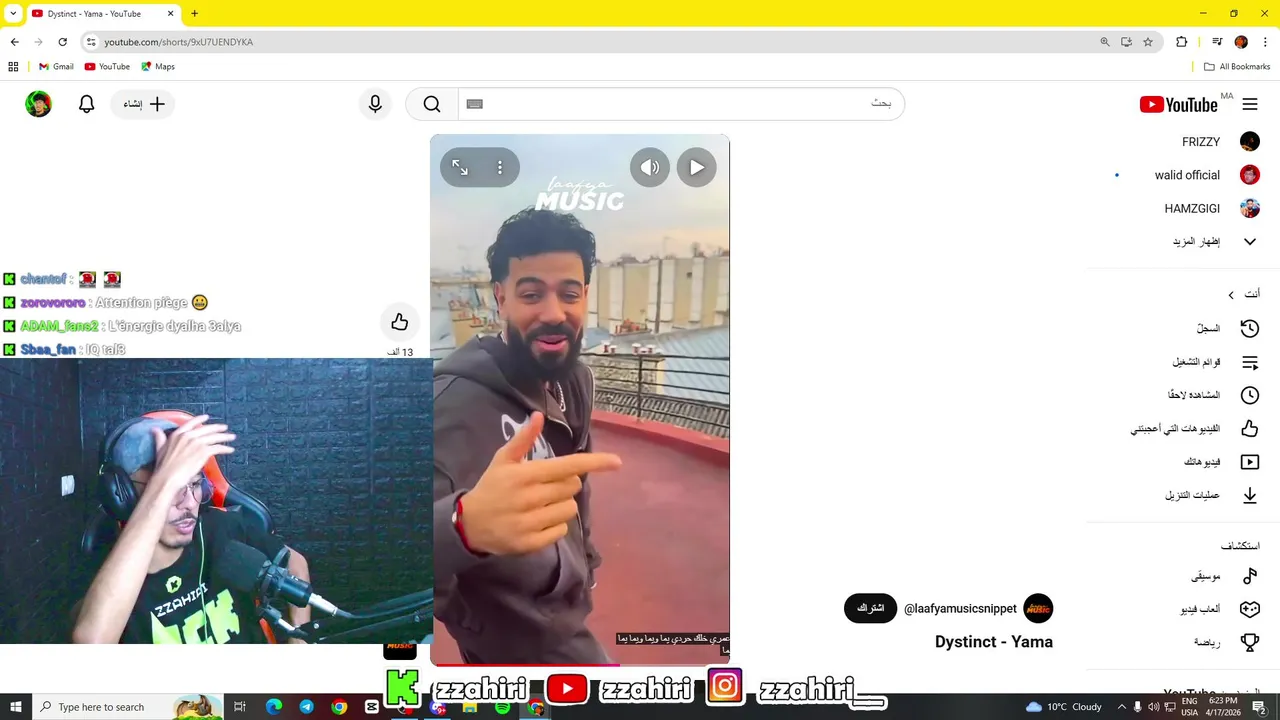Open the أنت (You) section chevron
Screen dimensions: 1280x720
coord(1231,295)
